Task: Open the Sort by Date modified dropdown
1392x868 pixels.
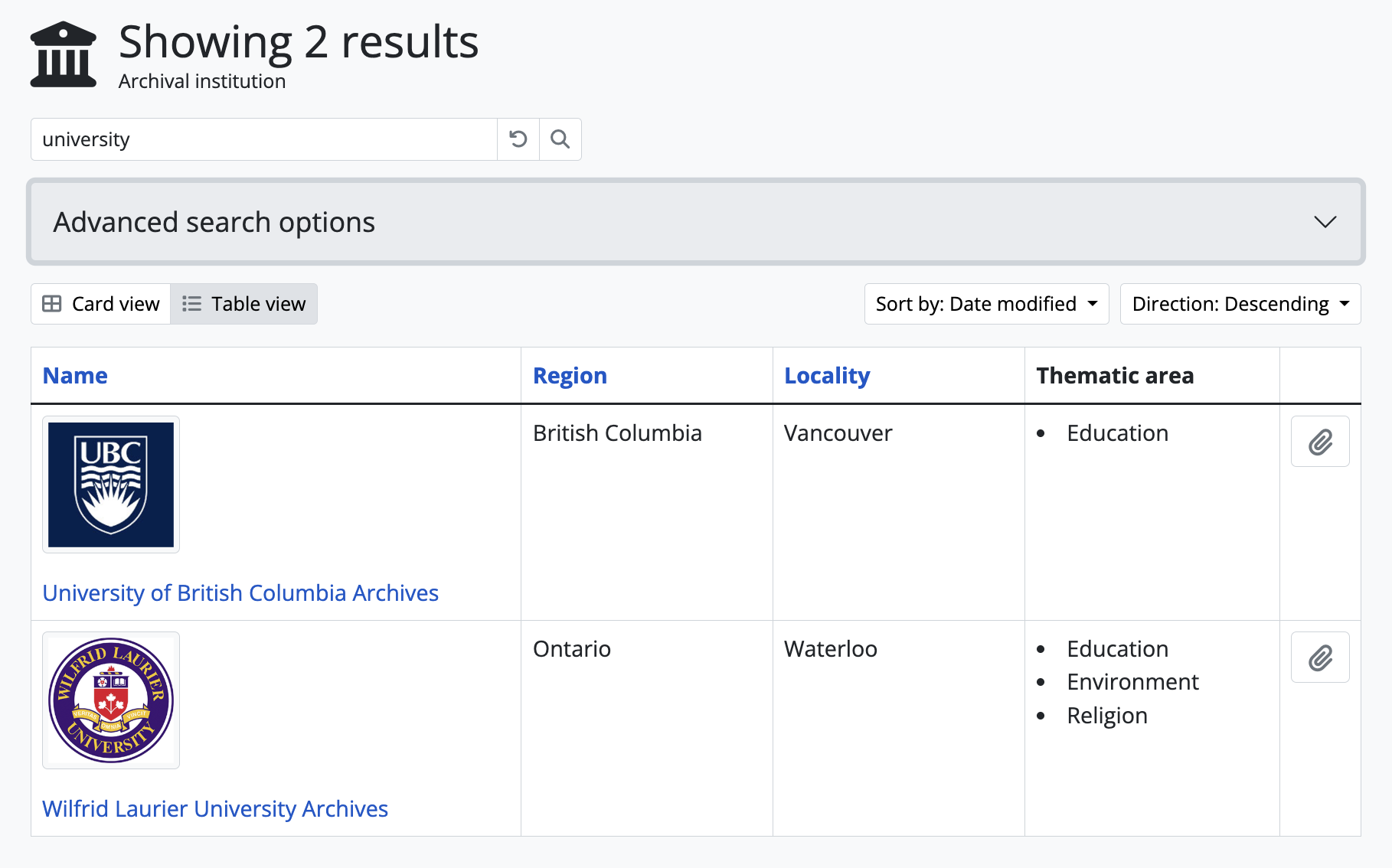Action: (x=985, y=304)
